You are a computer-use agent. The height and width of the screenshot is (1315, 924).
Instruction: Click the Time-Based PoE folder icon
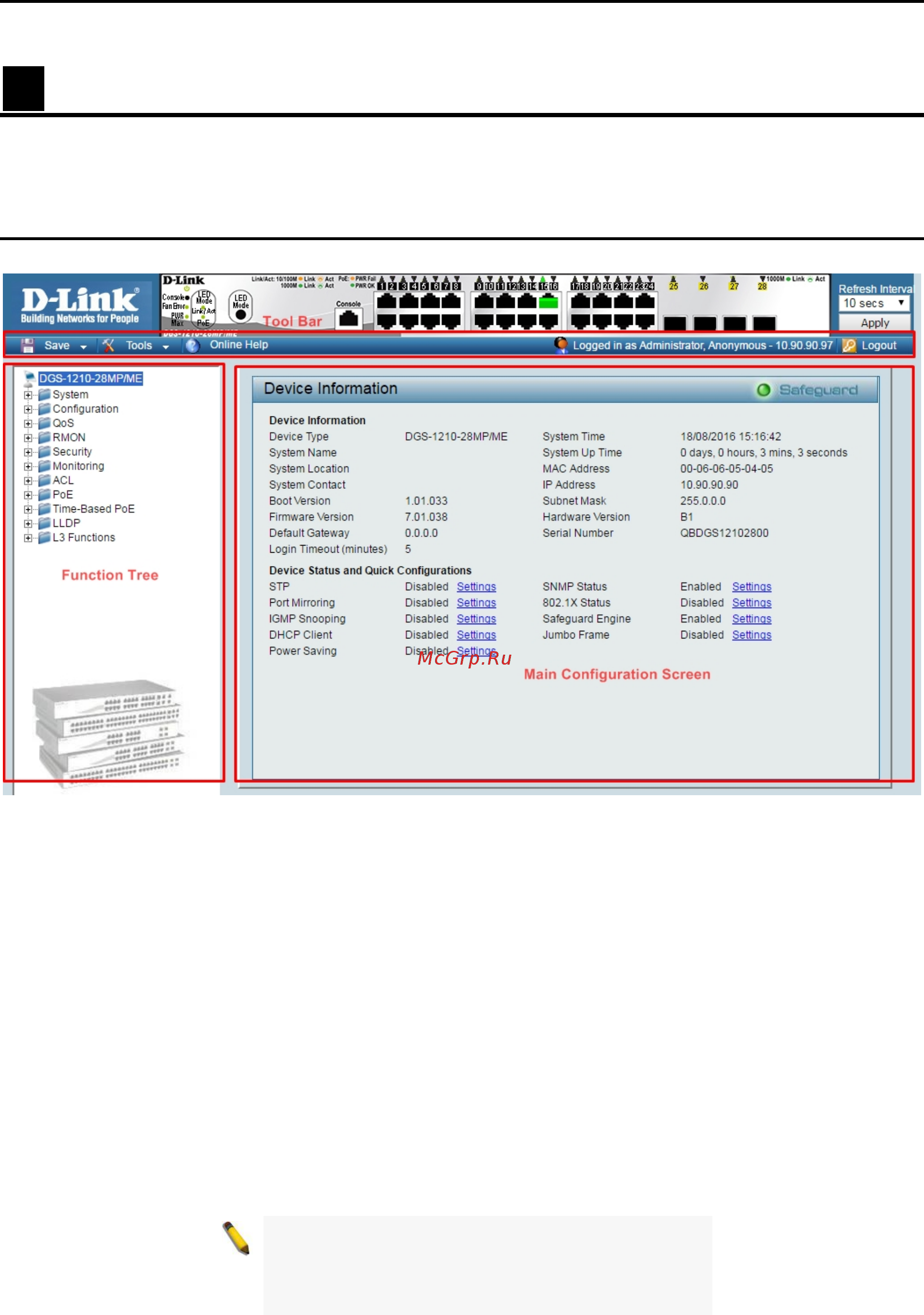[x=44, y=509]
